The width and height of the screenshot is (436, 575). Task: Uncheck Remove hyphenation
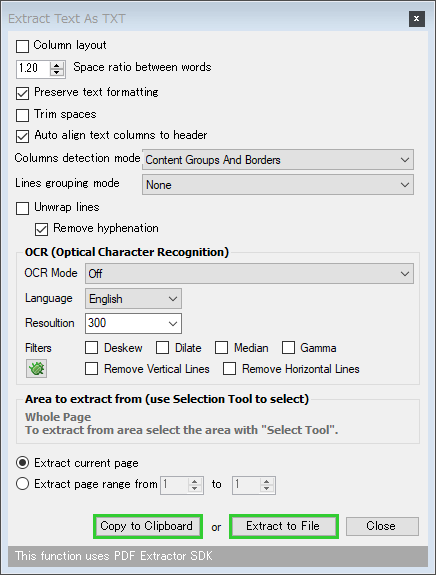click(x=41, y=230)
